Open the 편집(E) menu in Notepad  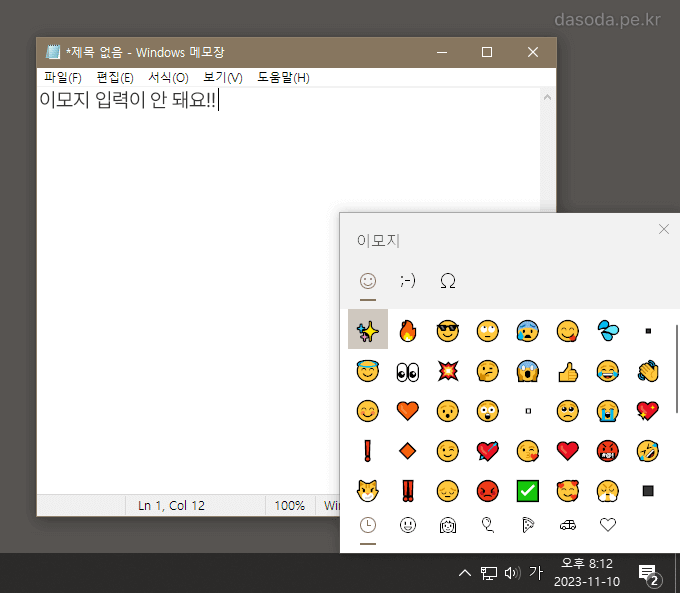tap(115, 78)
